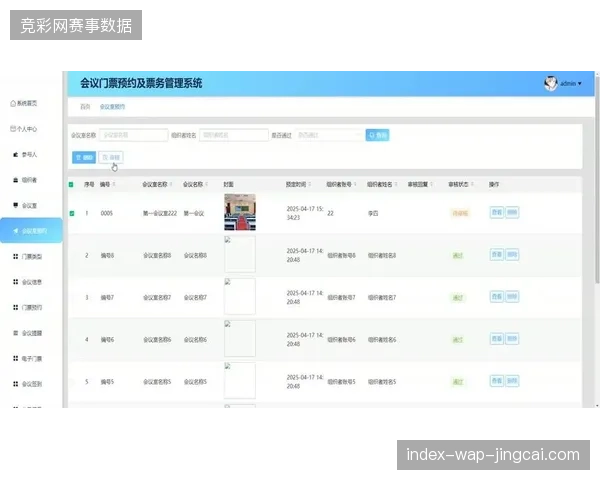Click 删除 for row 编号8
The width and height of the screenshot is (600, 480).
512,255
